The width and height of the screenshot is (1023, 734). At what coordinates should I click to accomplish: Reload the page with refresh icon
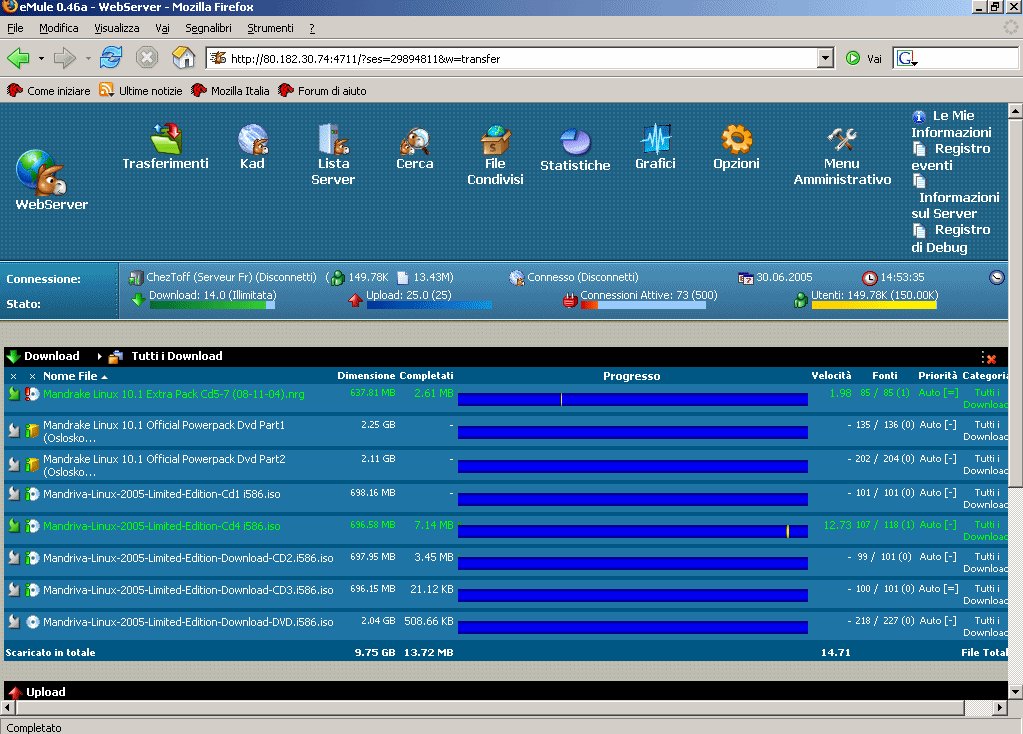pyautogui.click(x=111, y=57)
